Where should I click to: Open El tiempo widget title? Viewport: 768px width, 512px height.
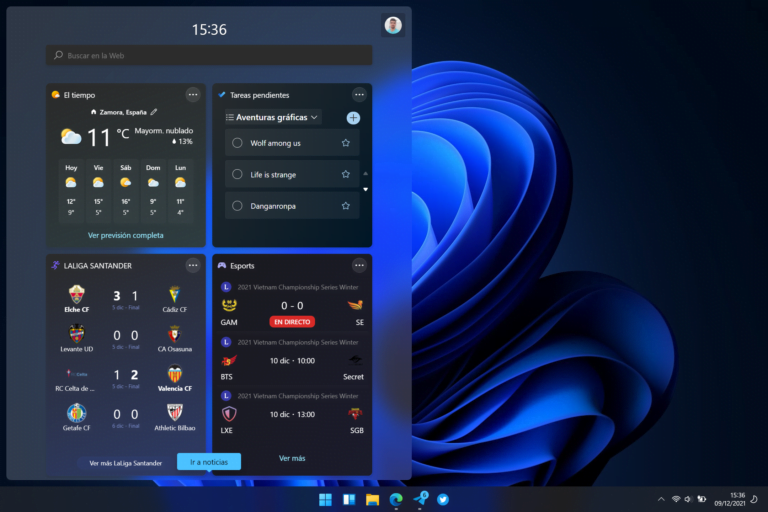pos(79,95)
